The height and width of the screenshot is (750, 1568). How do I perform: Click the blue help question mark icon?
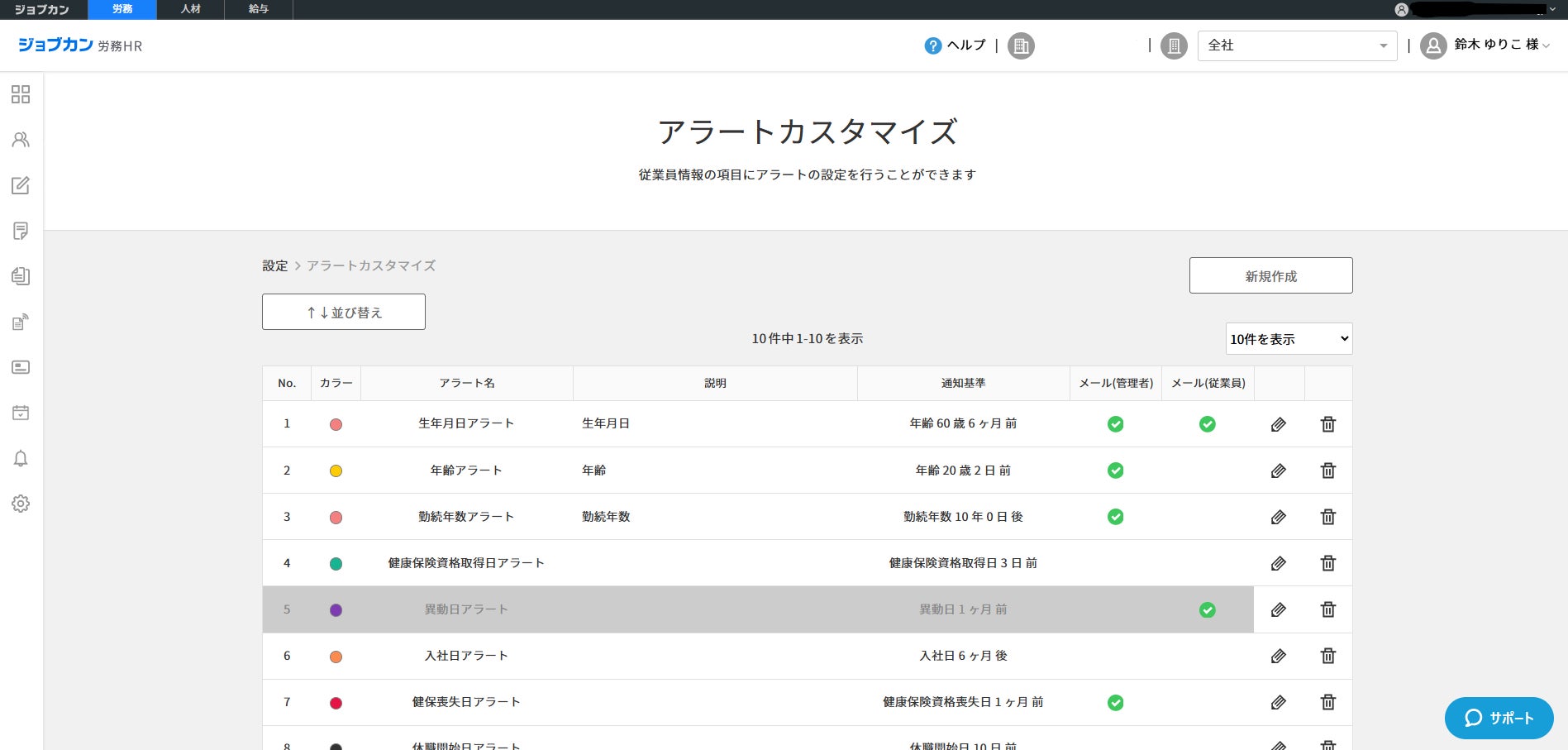[x=932, y=46]
